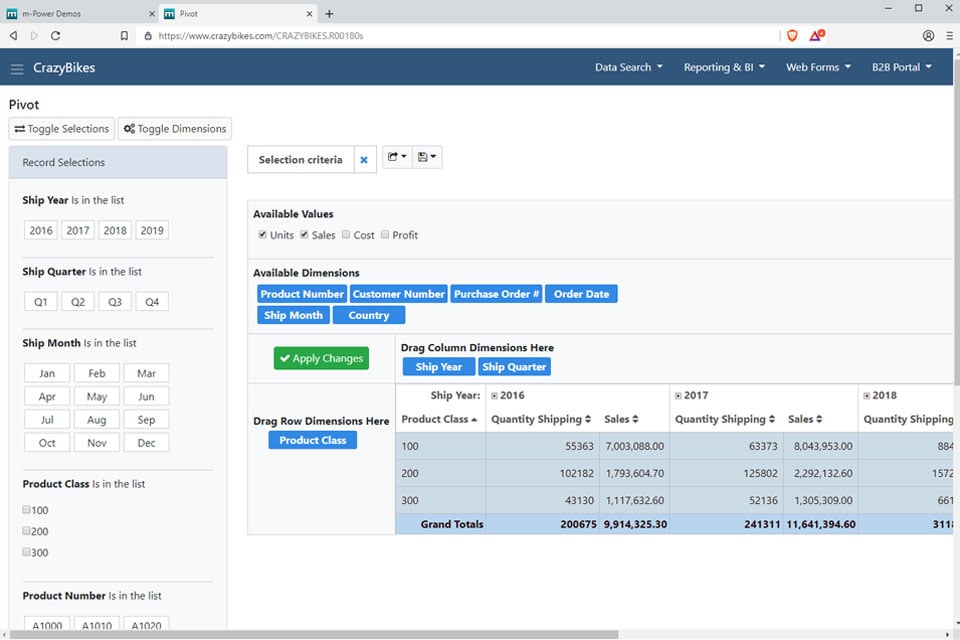Check Product Class 200
The width and height of the screenshot is (960, 640).
tap(26, 531)
